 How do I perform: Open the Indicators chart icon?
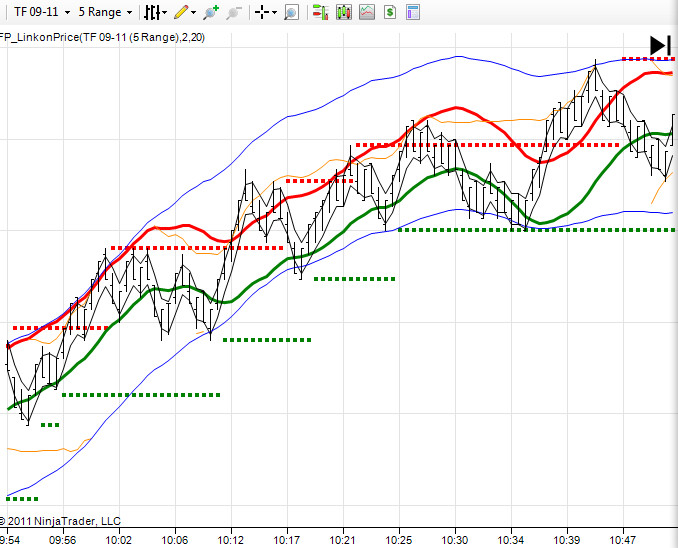[367, 12]
